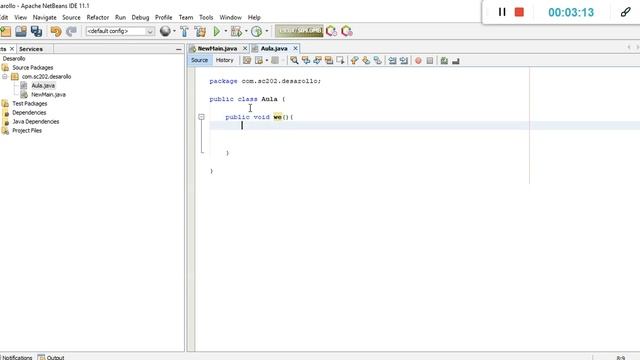Click the Find Selection magnifier icon

pyautogui.click(x=294, y=61)
